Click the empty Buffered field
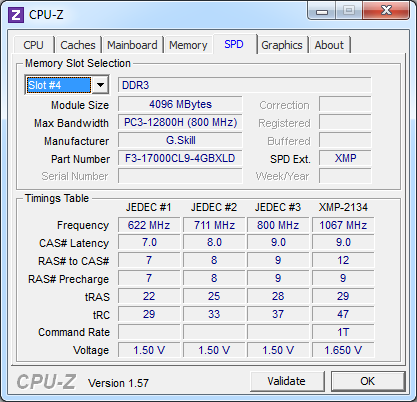This screenshot has height=402, width=417. tap(345, 140)
